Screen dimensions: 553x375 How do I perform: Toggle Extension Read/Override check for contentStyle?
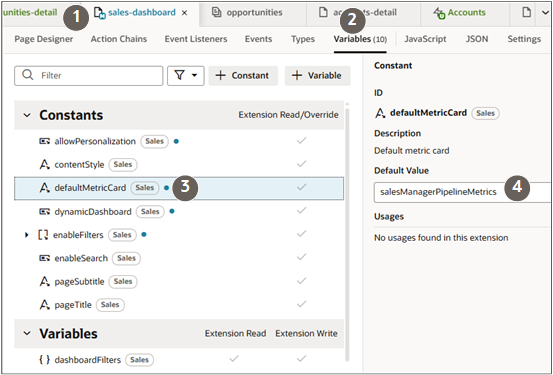pyautogui.click(x=301, y=164)
